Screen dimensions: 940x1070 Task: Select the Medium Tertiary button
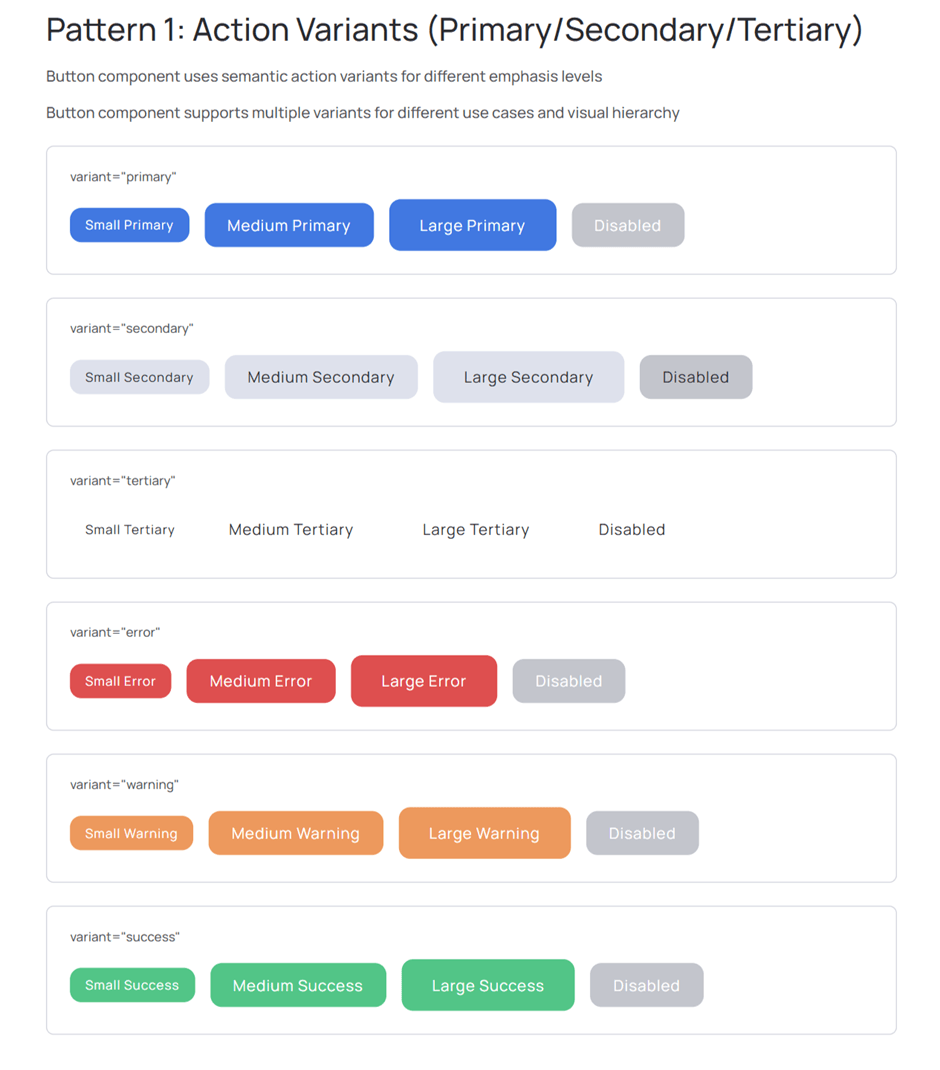(x=291, y=530)
